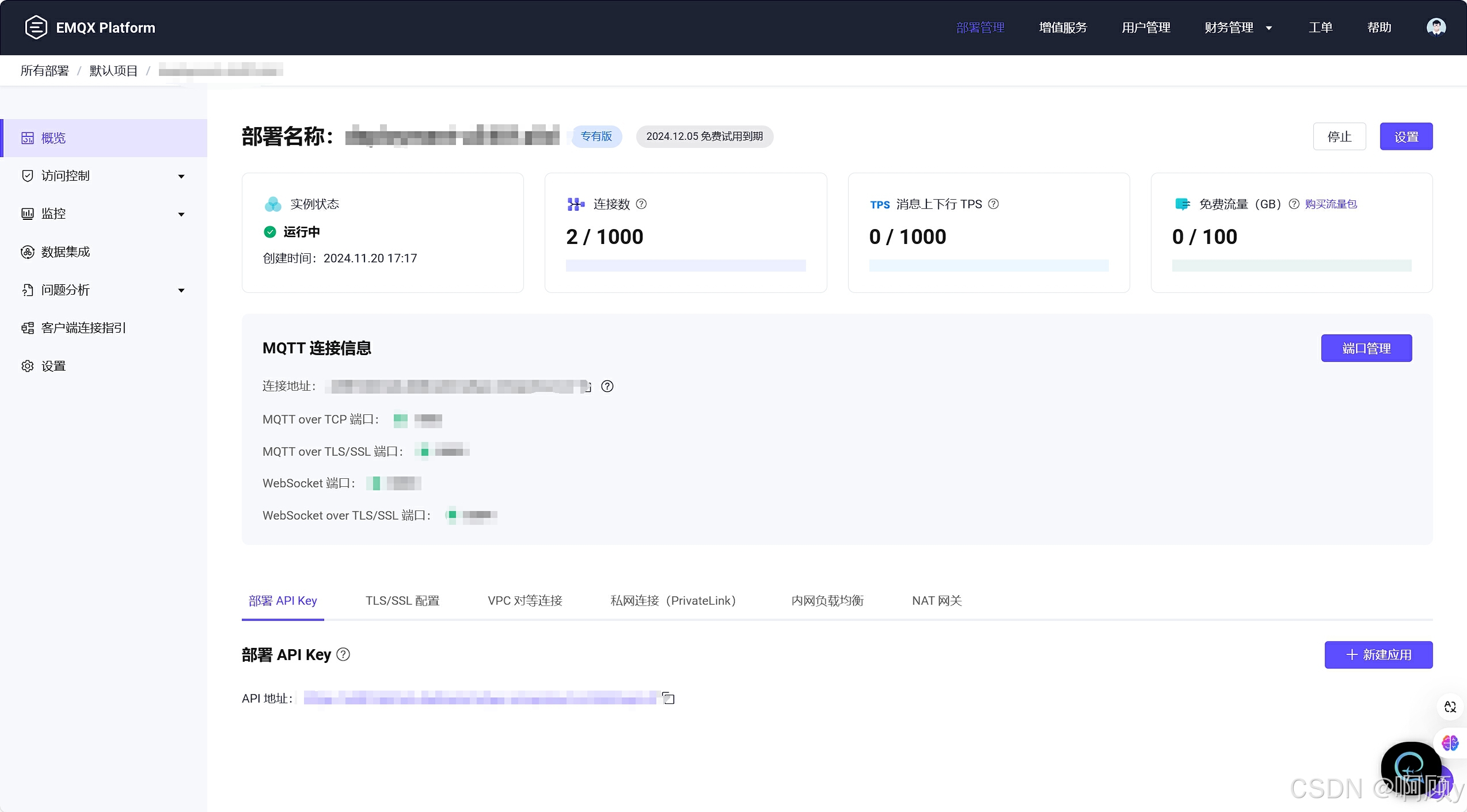Click help icon next to 免费流量 (GB)
This screenshot has width=1467, height=812.
click(1294, 204)
